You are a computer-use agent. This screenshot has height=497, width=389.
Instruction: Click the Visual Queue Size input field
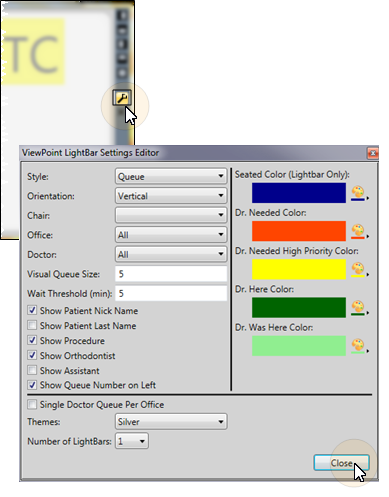tap(171, 274)
